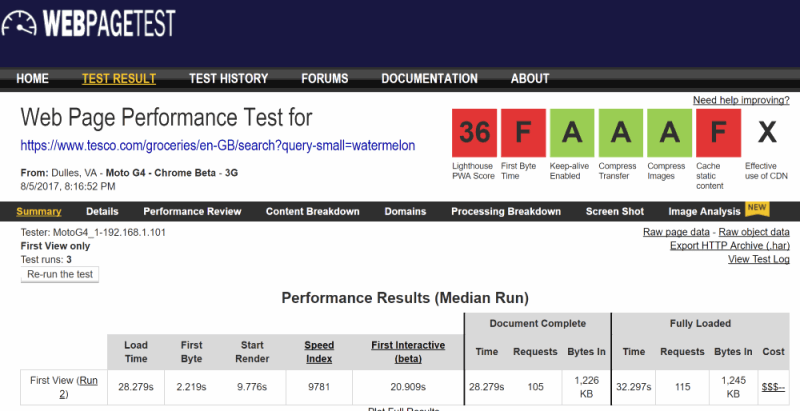Switch to Summary tab

pyautogui.click(x=39, y=212)
